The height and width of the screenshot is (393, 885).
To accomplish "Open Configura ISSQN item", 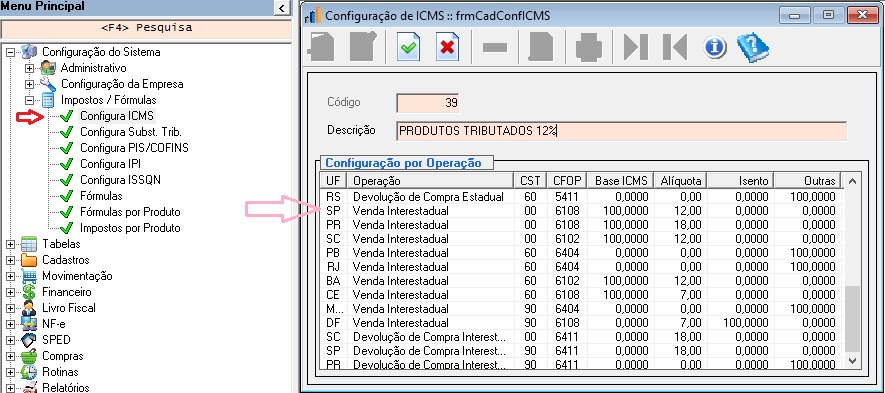I will [x=120, y=180].
